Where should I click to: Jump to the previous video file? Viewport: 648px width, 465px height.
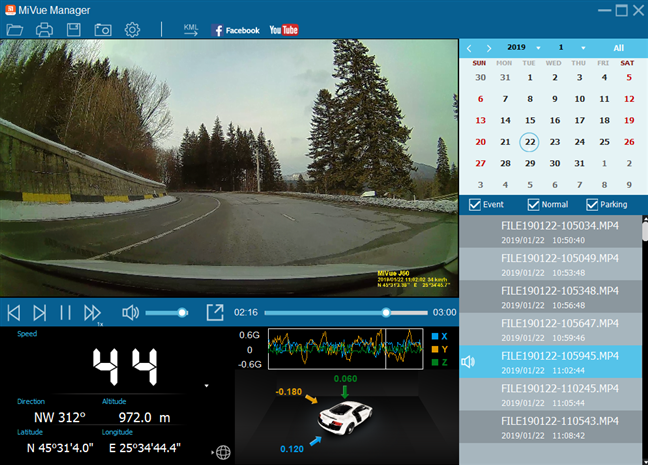click(x=14, y=313)
